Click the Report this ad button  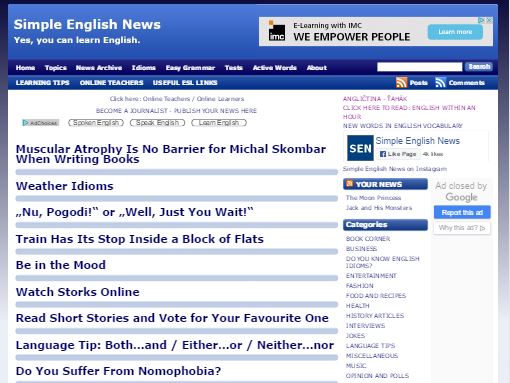point(462,212)
